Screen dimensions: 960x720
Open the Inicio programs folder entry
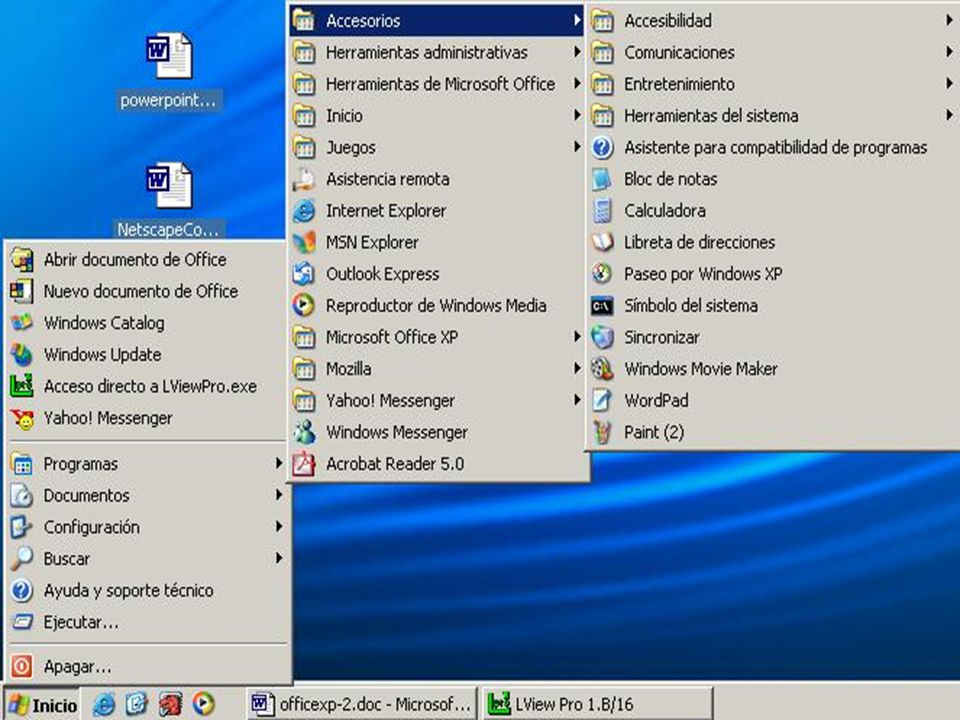(x=437, y=116)
